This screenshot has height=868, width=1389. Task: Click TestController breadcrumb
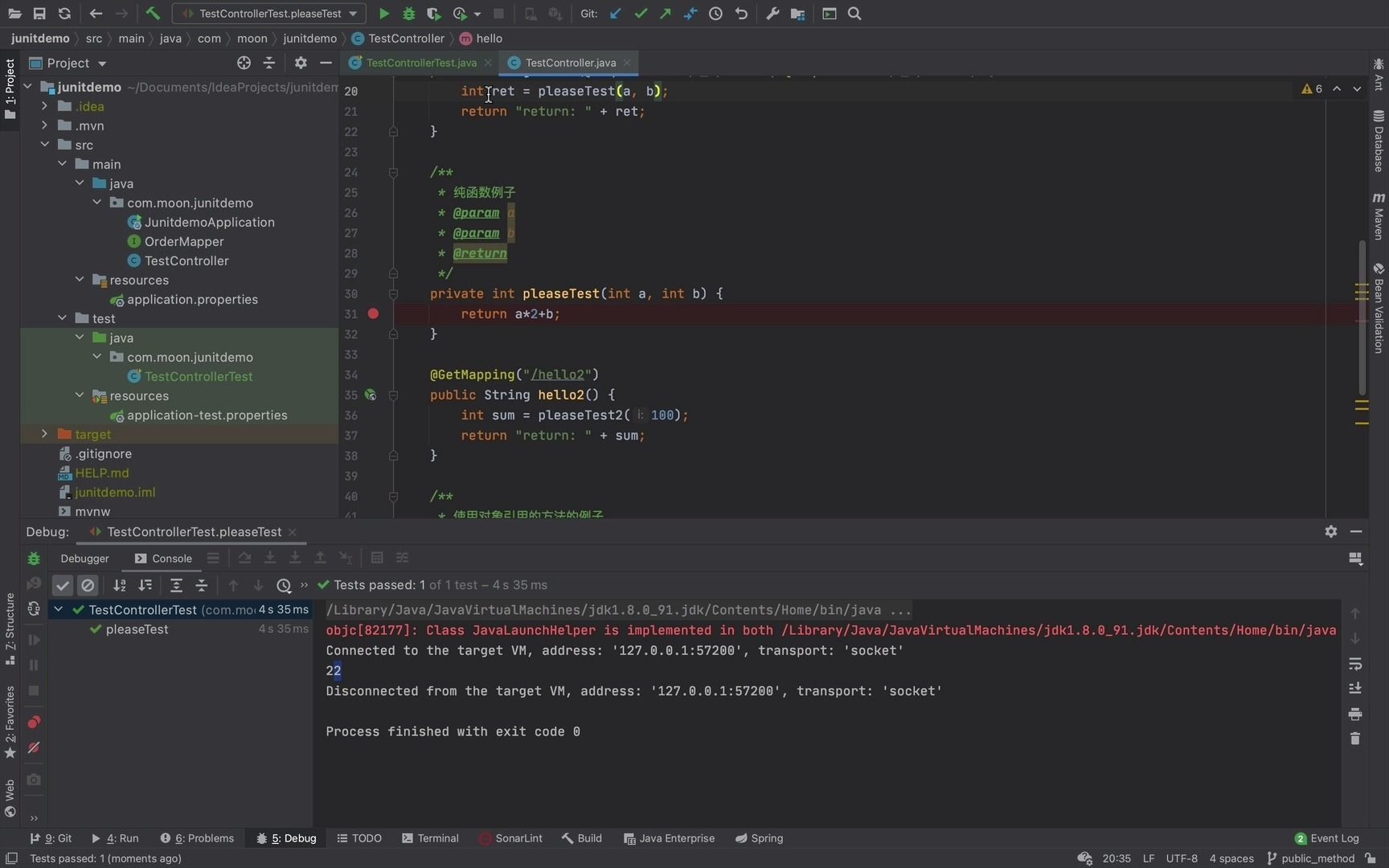[x=398, y=39]
